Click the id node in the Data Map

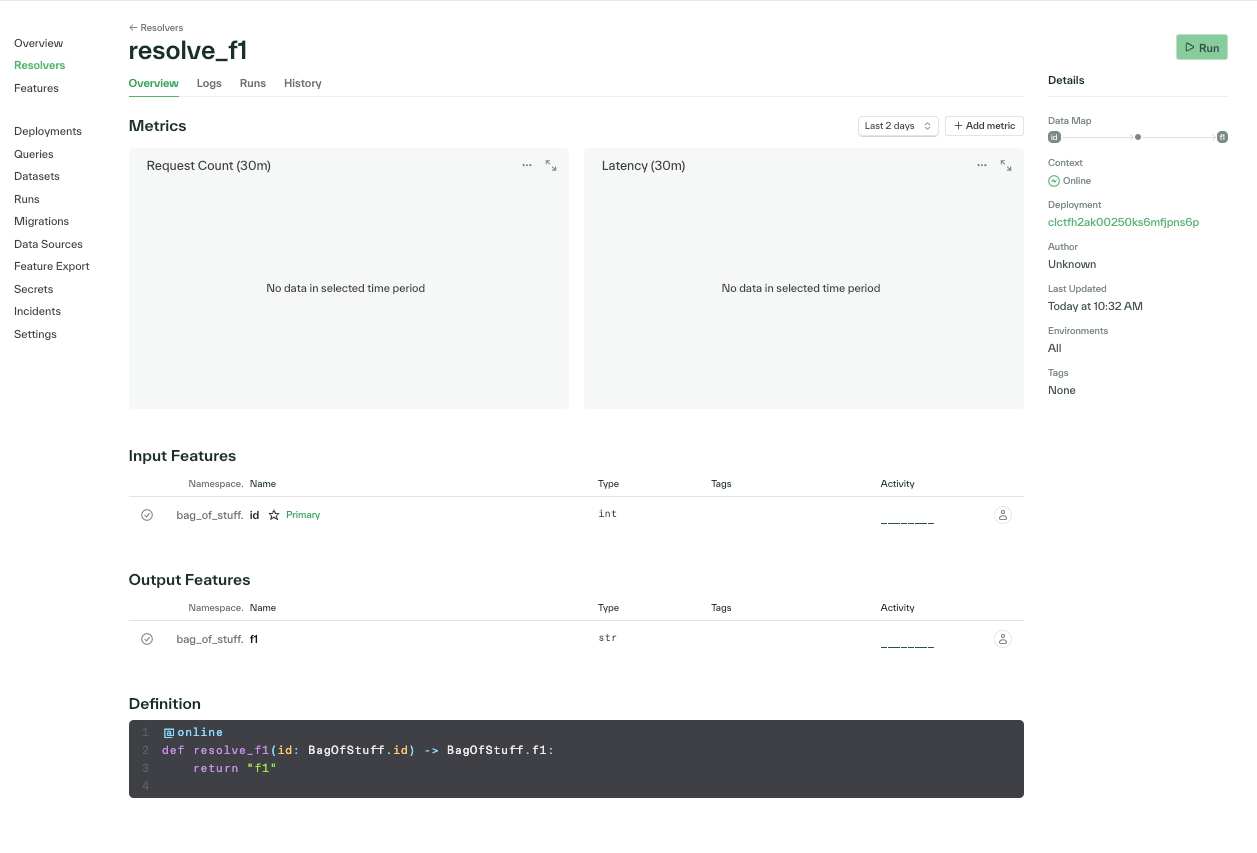point(1053,137)
